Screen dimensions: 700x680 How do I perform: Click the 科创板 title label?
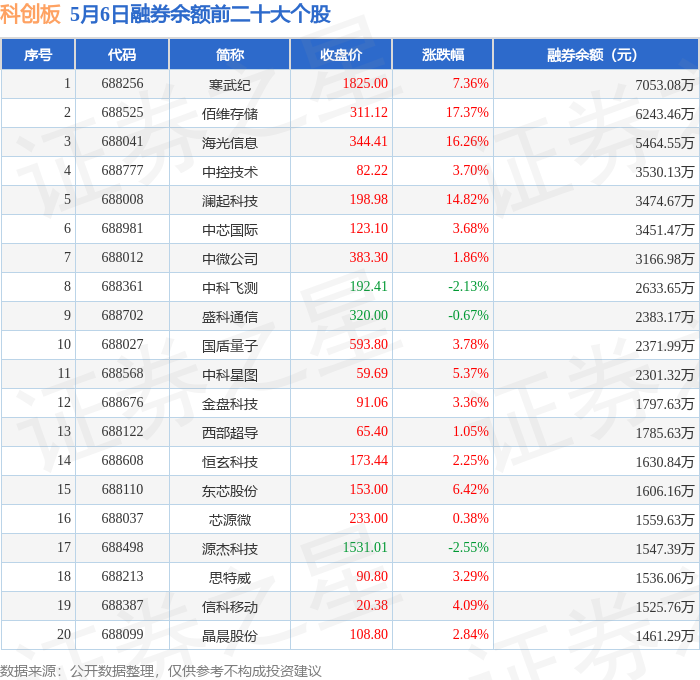(30, 14)
